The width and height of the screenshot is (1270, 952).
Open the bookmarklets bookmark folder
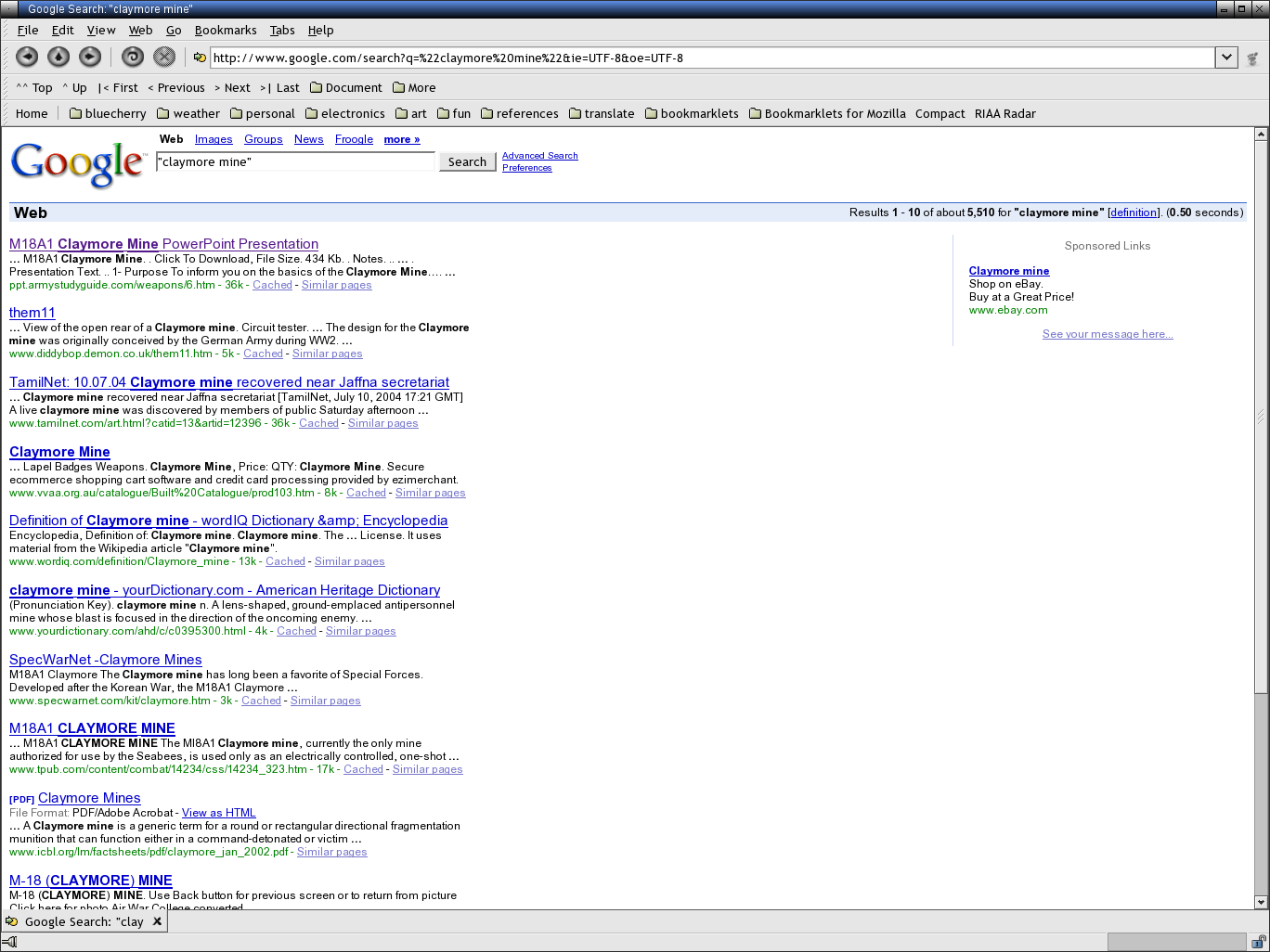(692, 113)
